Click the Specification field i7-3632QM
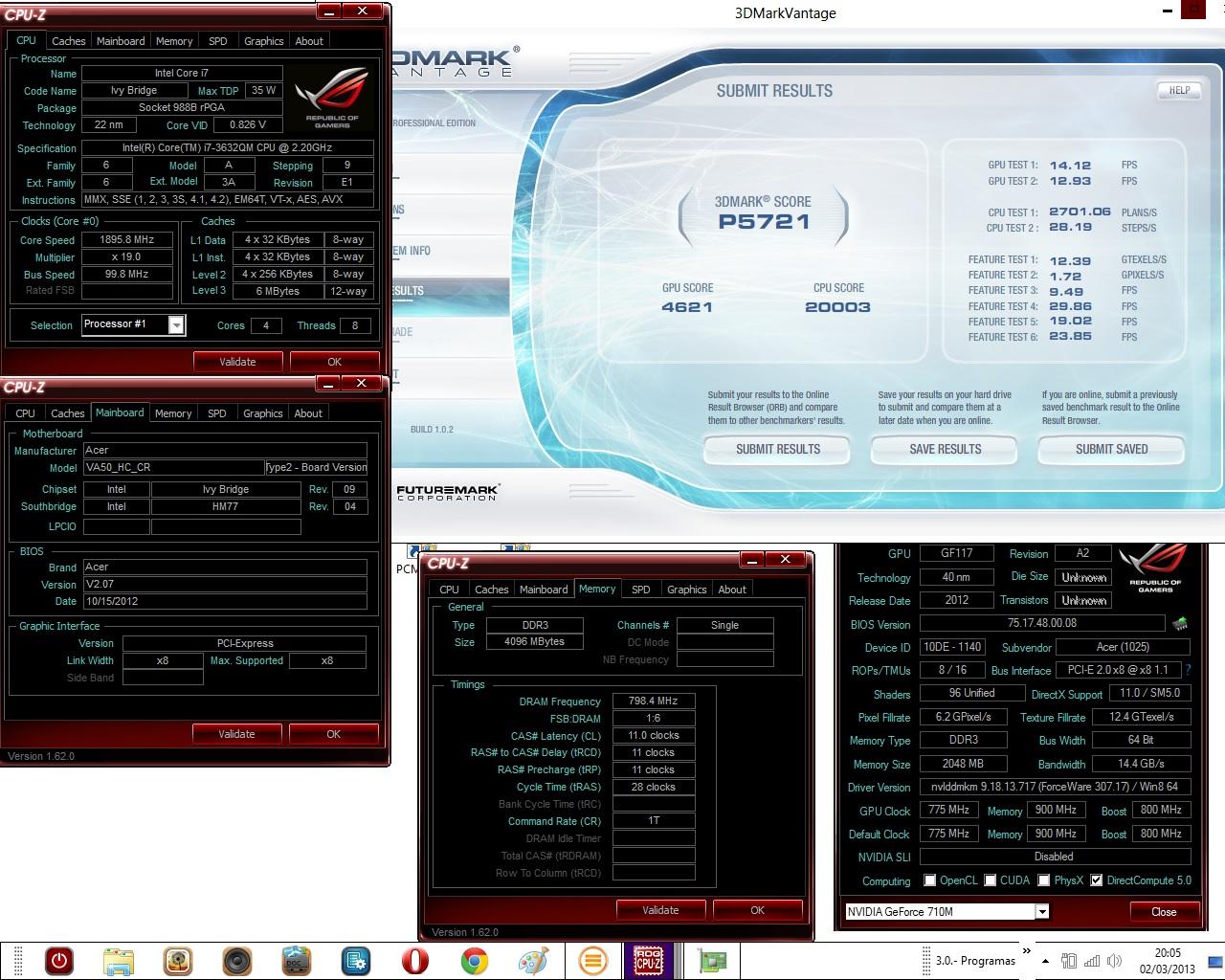 [228, 148]
